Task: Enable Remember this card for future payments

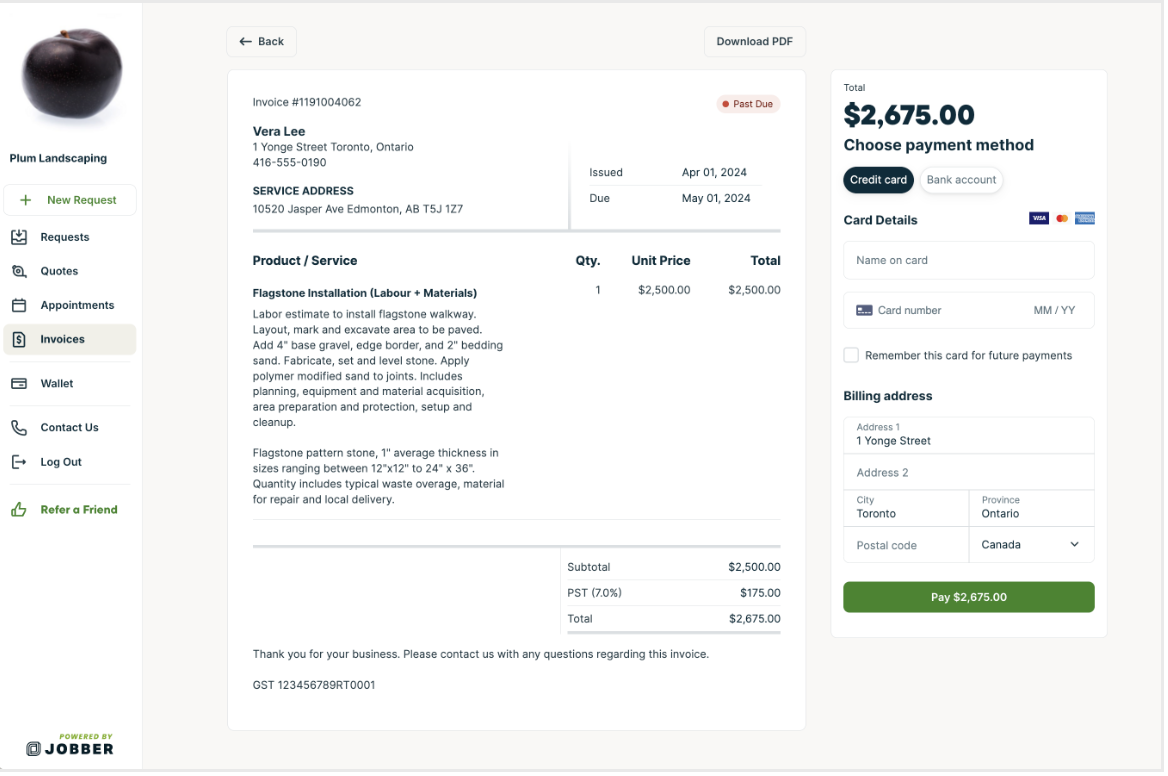Action: tap(851, 355)
